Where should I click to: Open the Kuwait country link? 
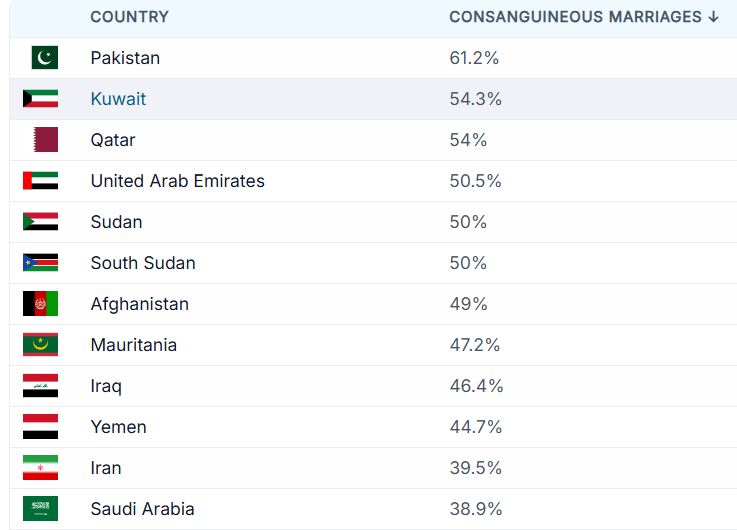tap(118, 99)
